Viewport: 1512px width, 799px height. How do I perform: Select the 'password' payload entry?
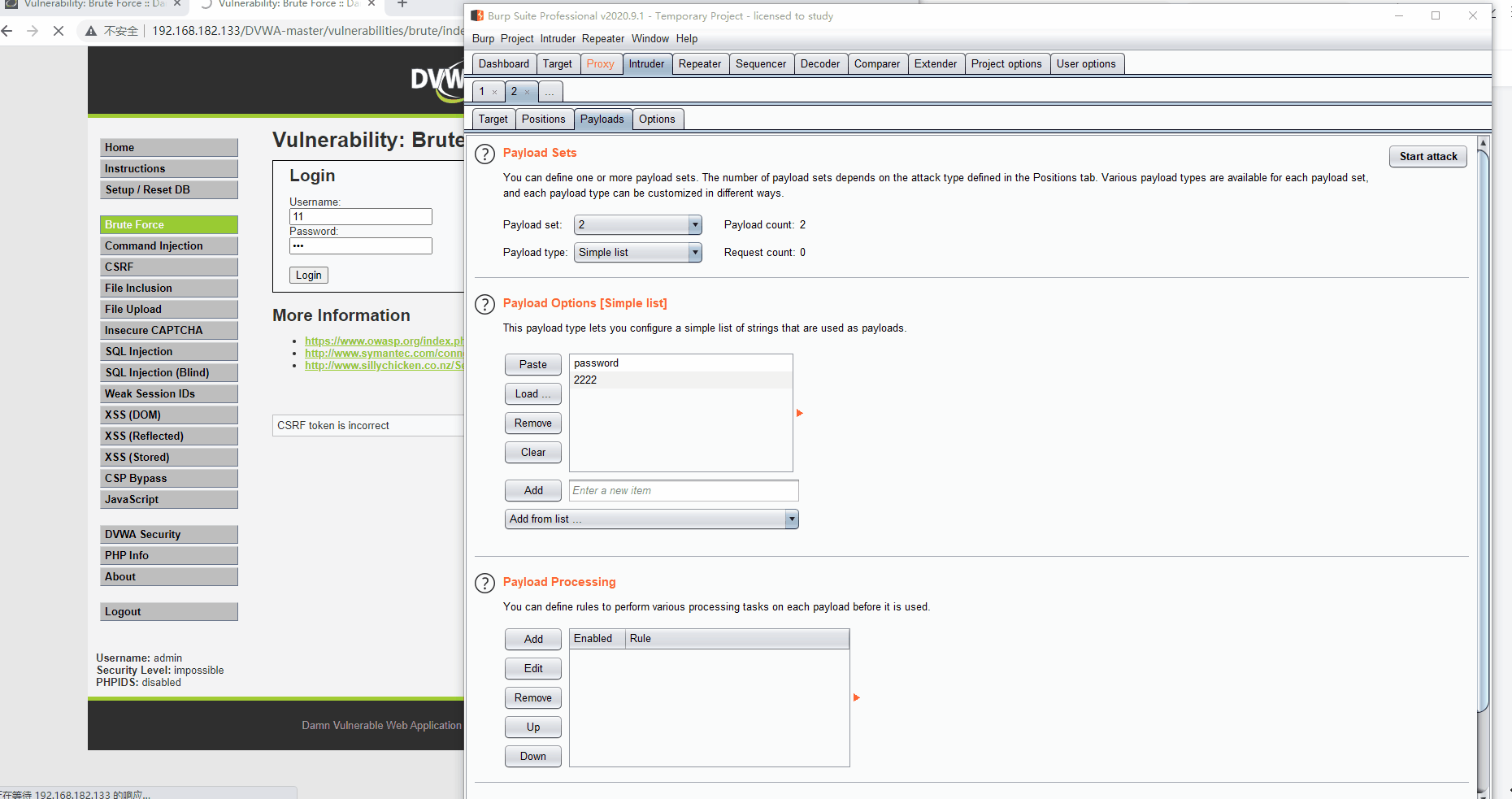[681, 363]
